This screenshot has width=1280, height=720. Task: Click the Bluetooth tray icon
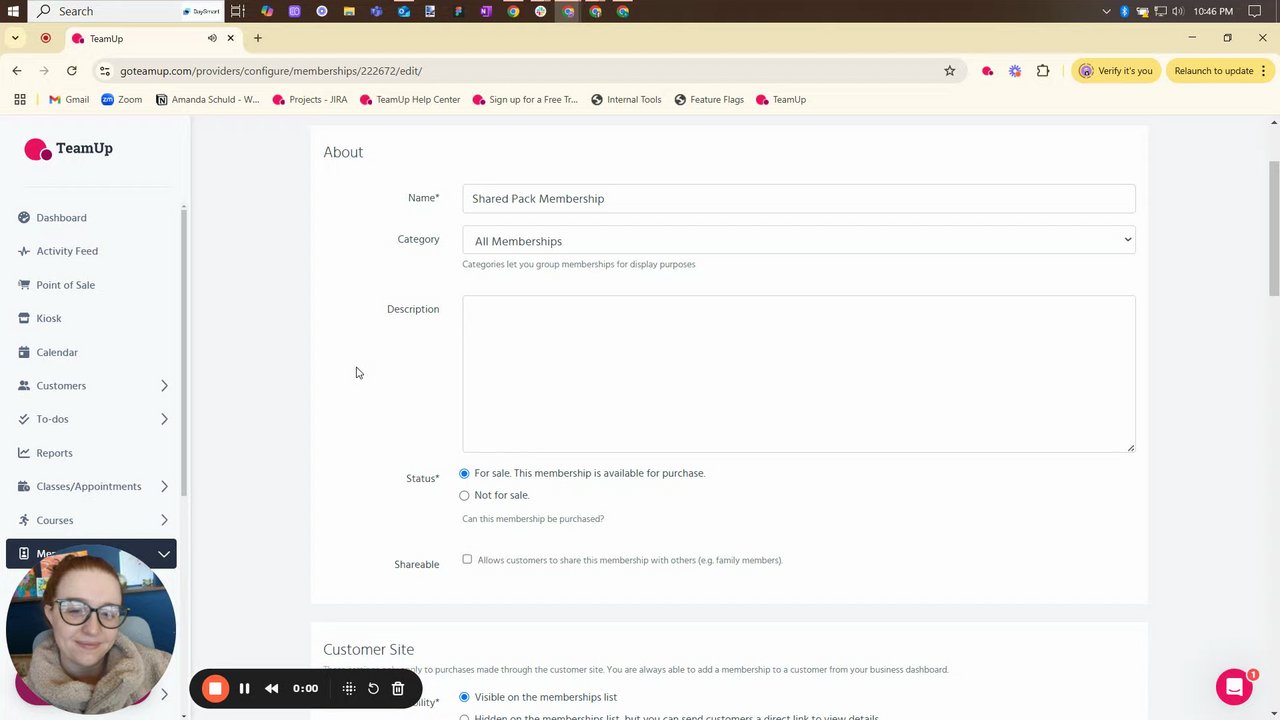[1124, 11]
